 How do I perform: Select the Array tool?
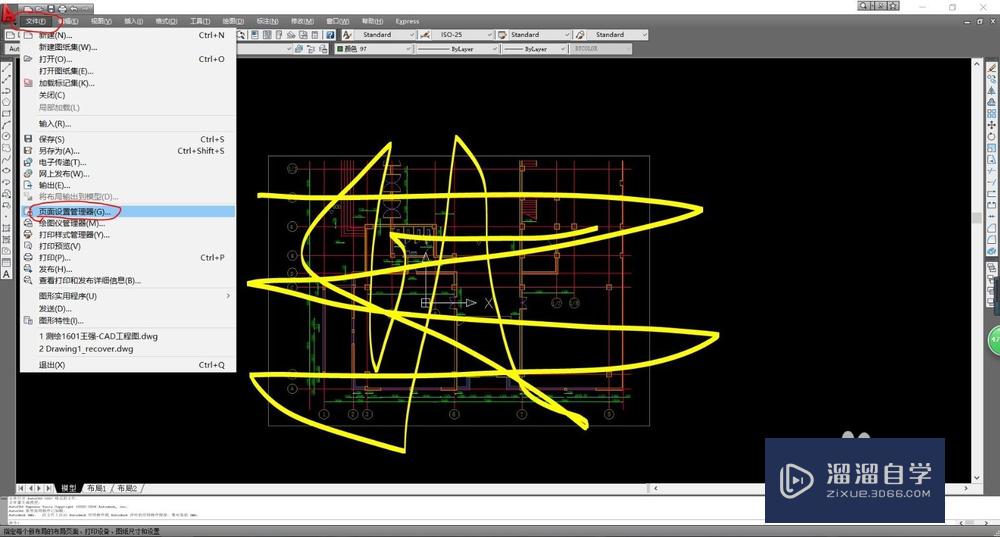pyautogui.click(x=992, y=114)
